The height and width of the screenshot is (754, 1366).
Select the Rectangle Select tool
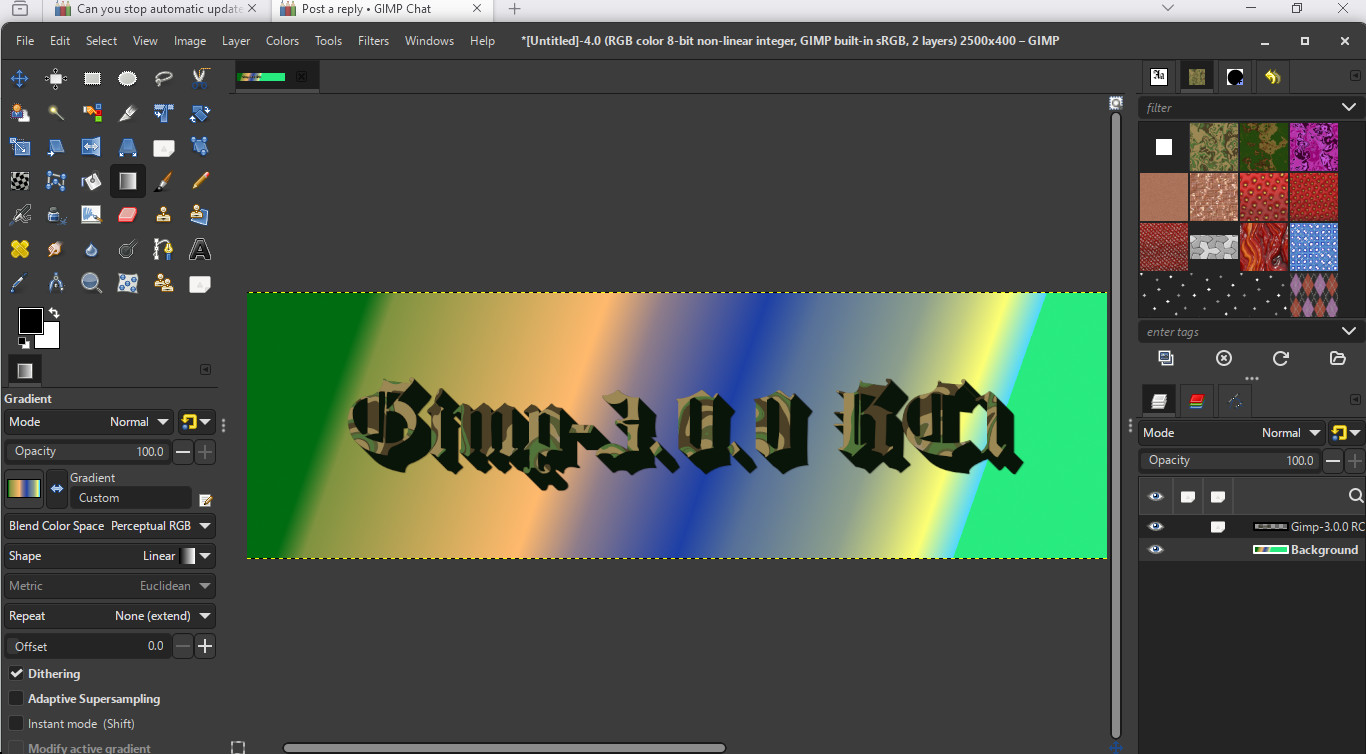pos(92,78)
